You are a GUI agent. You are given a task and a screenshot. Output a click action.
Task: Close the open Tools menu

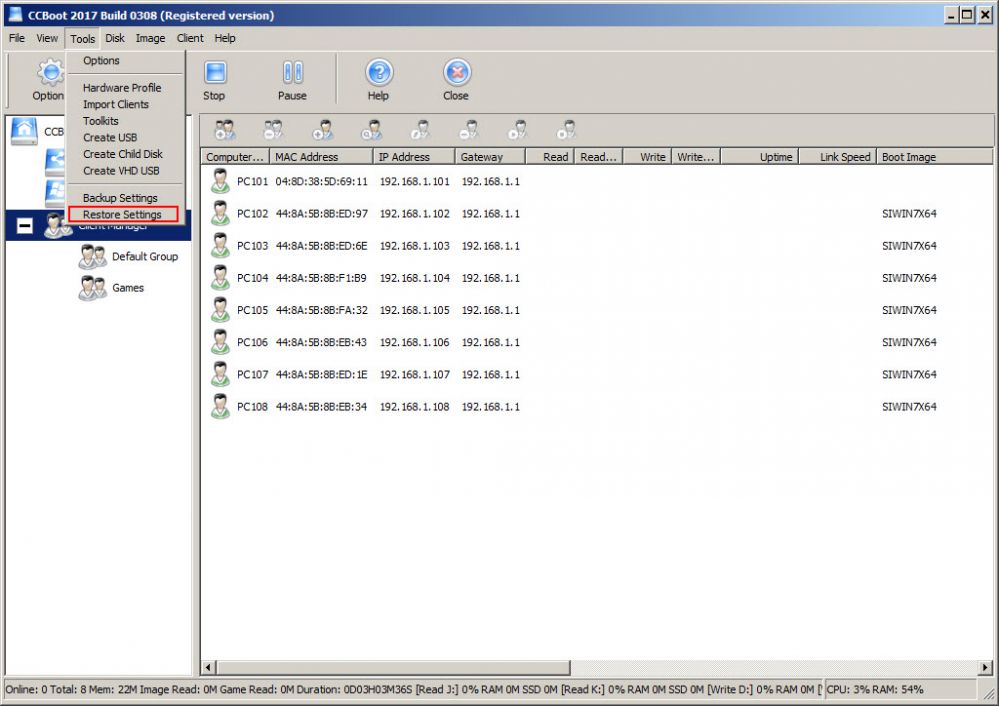[x=83, y=39]
